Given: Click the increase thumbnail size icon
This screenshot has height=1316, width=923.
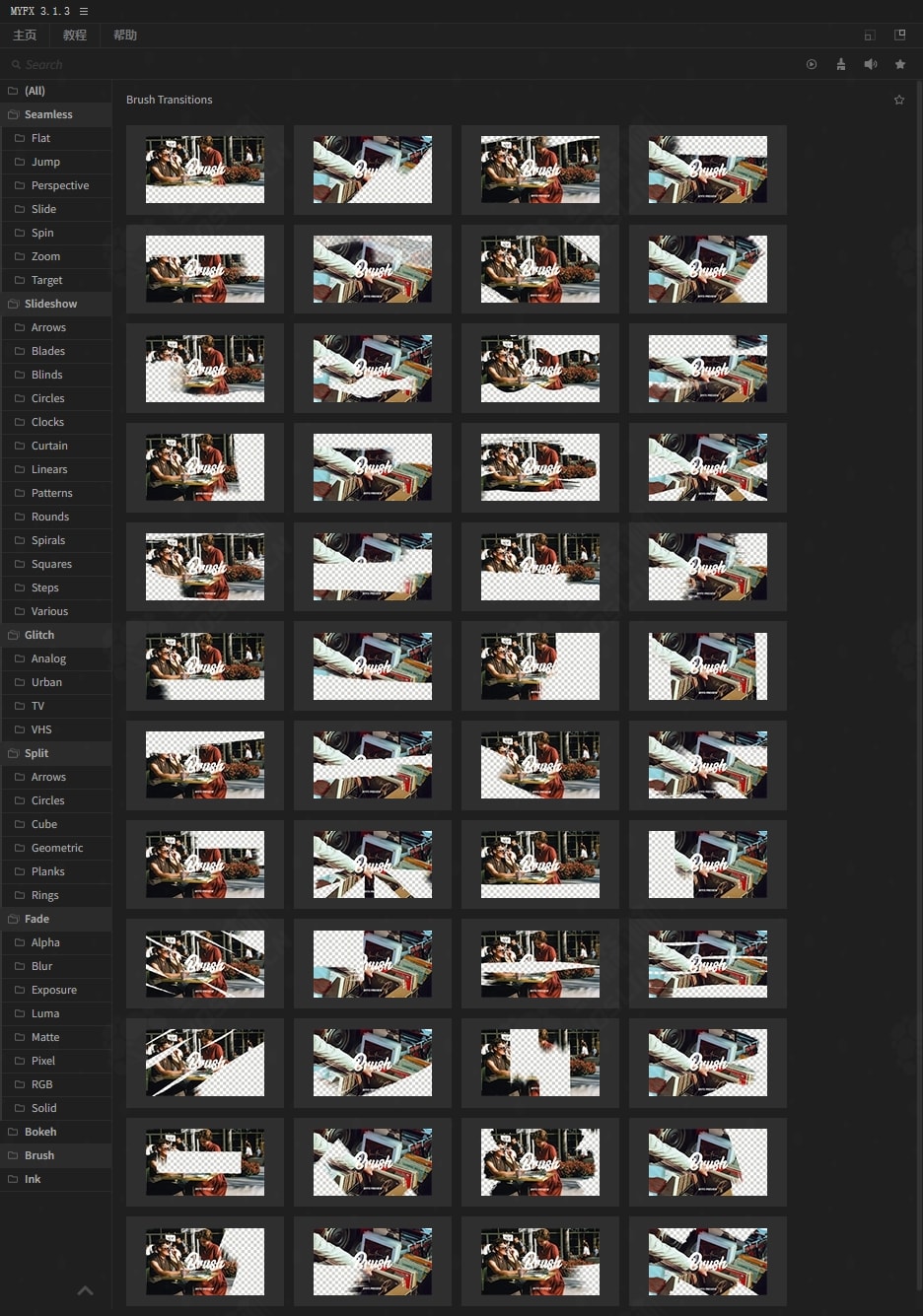Looking at the screenshot, I should (899, 35).
